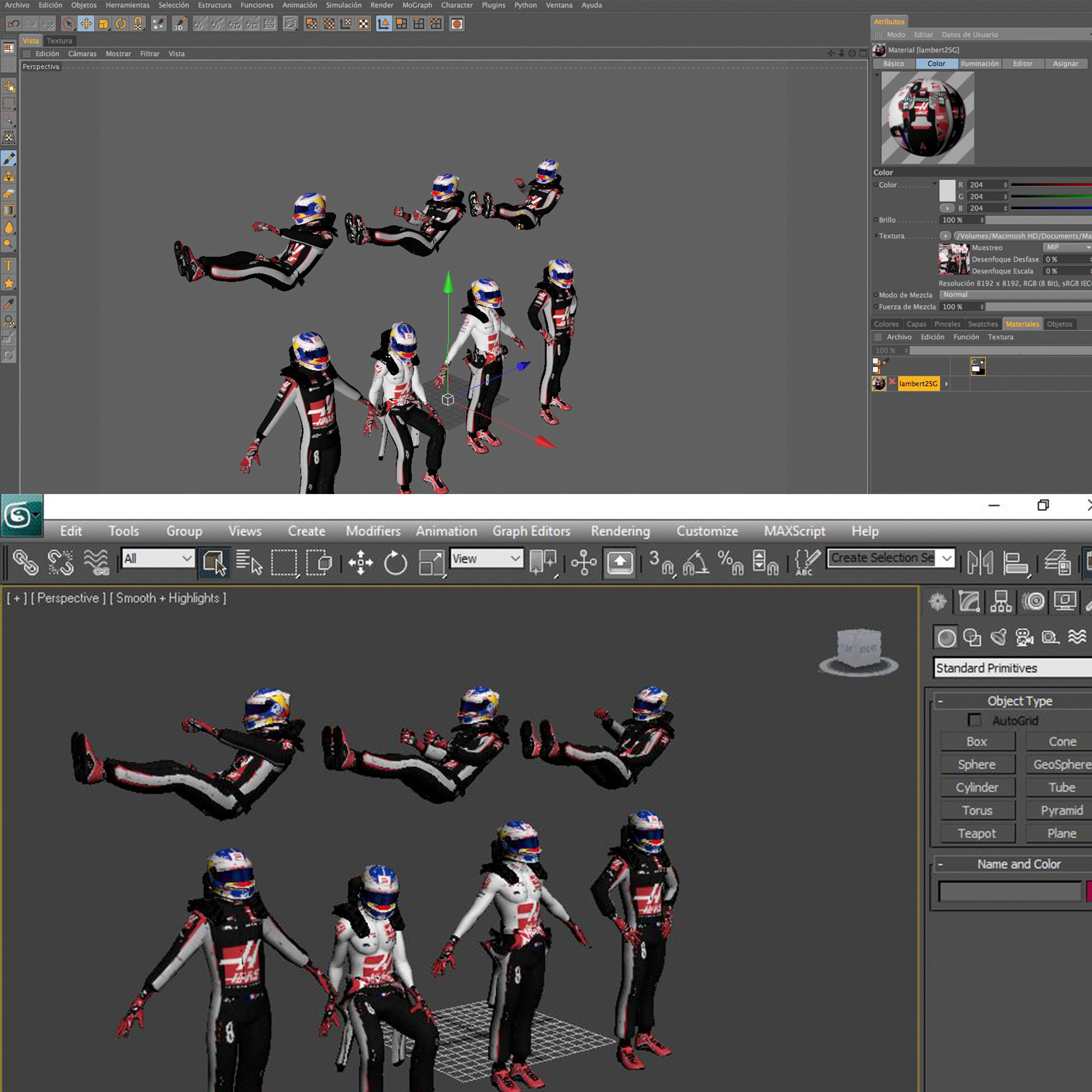Image resolution: width=1092 pixels, height=1092 pixels.
Task: Open the Modo de Mezcla Normal dropdown
Action: [1015, 294]
